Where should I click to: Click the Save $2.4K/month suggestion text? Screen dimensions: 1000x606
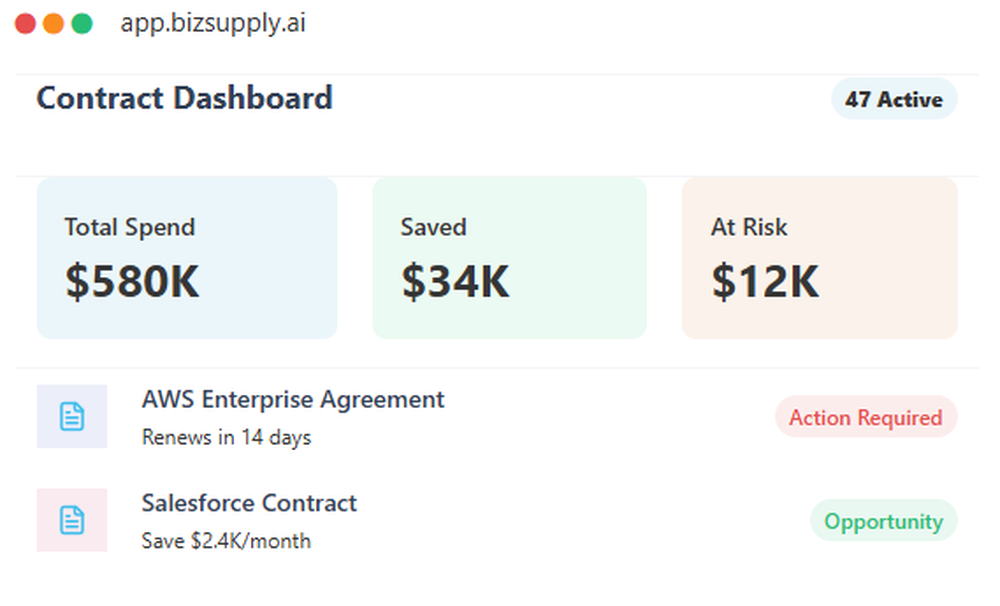tap(225, 541)
